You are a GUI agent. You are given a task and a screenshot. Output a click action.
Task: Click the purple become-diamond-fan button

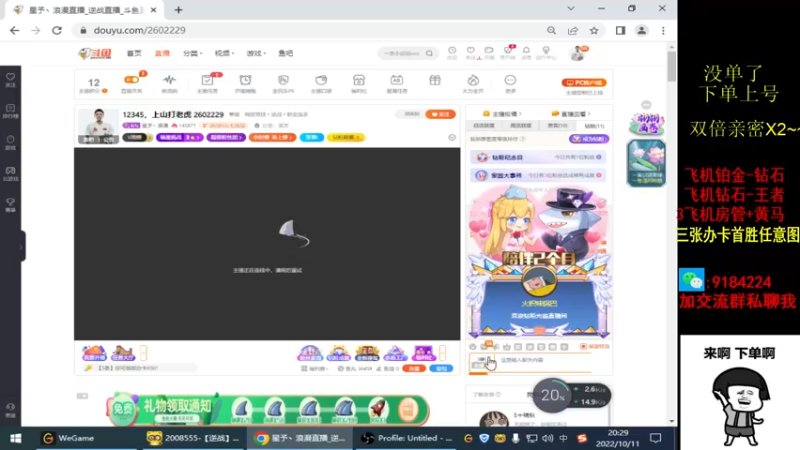click(x=589, y=139)
